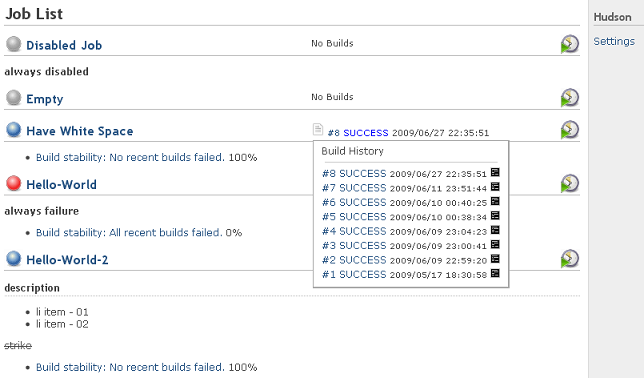Open the Settings link in Hudson sidebar
This screenshot has height=378, width=644.
click(x=614, y=41)
